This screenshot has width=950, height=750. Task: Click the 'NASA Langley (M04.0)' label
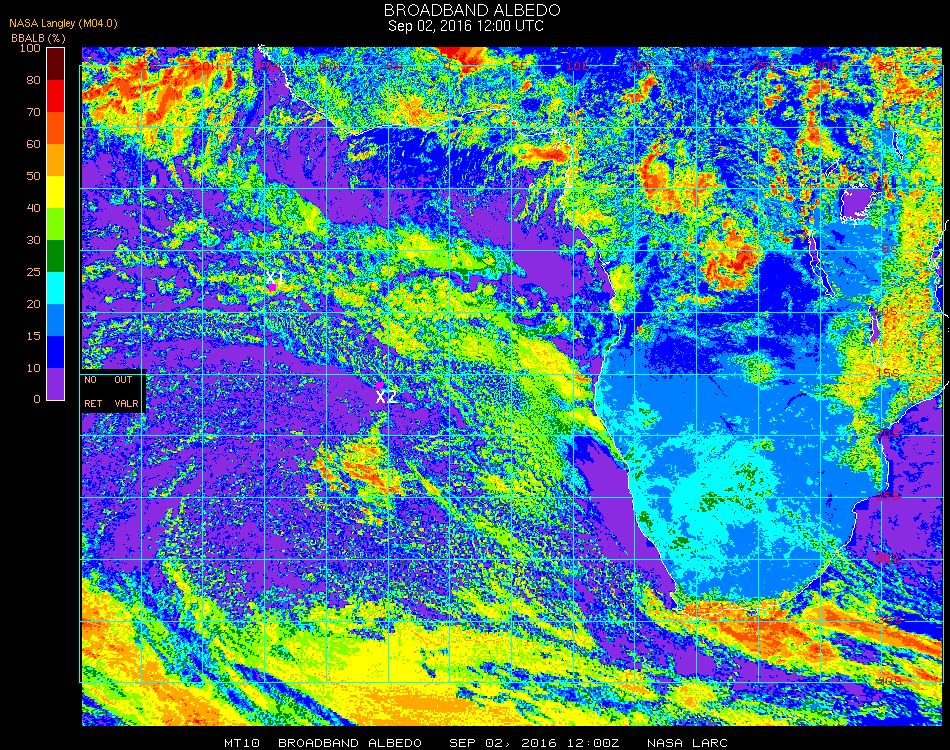(63, 24)
